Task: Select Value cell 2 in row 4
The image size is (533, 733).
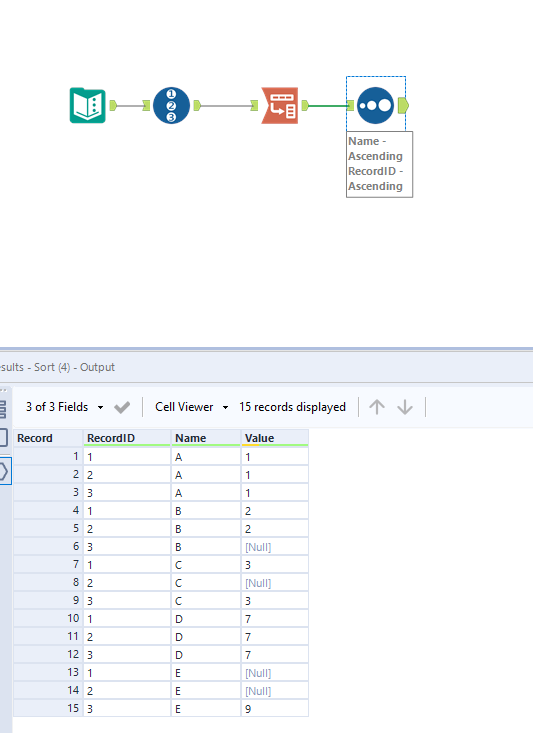Action: coord(274,511)
